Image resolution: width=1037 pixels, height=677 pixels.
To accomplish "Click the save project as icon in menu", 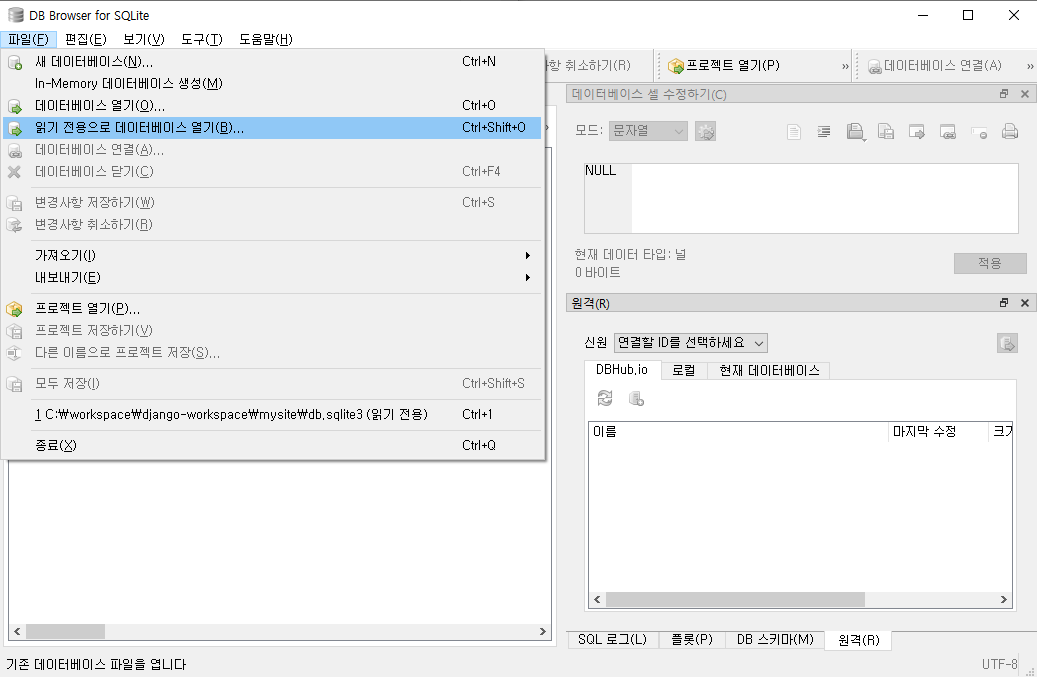I will [x=15, y=352].
